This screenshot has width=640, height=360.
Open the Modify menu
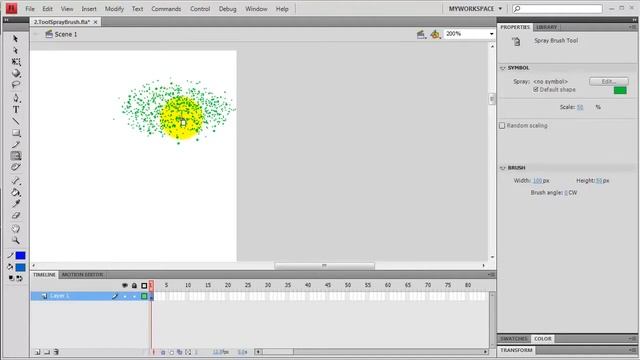coord(114,9)
